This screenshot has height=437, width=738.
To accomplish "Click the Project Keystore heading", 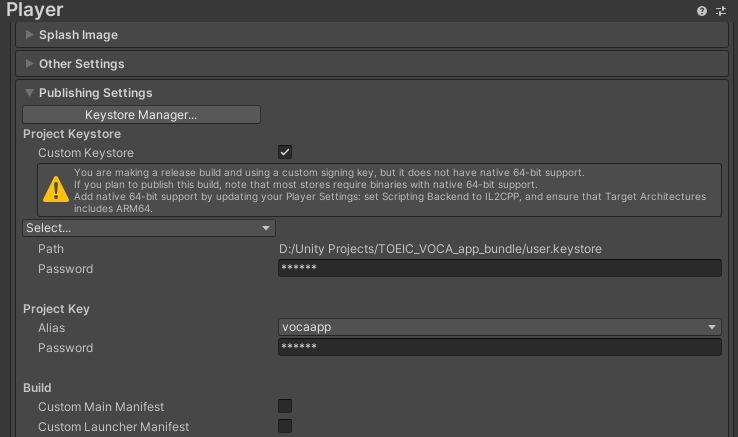I will click(72, 134).
